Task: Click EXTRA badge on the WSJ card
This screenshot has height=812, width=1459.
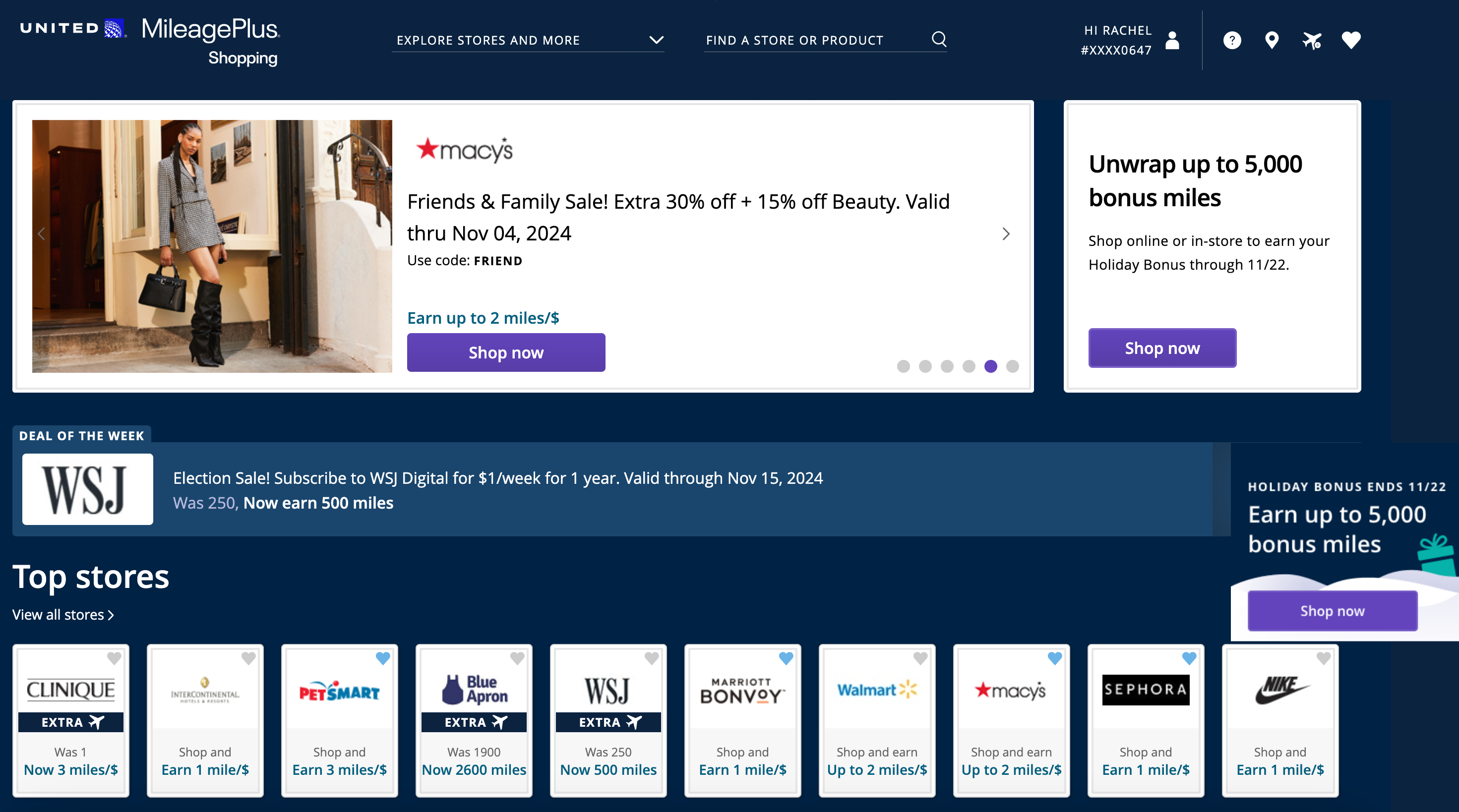Action: (x=608, y=722)
